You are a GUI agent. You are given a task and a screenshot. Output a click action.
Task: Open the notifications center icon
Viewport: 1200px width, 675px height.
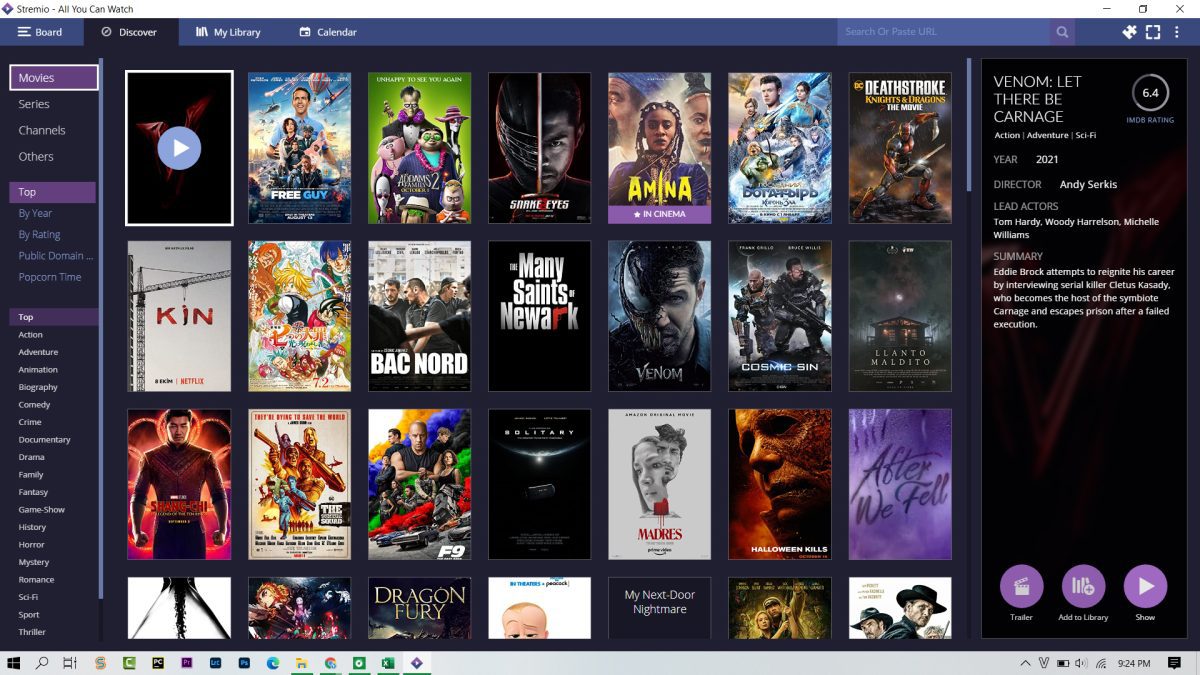pyautogui.click(x=1174, y=663)
